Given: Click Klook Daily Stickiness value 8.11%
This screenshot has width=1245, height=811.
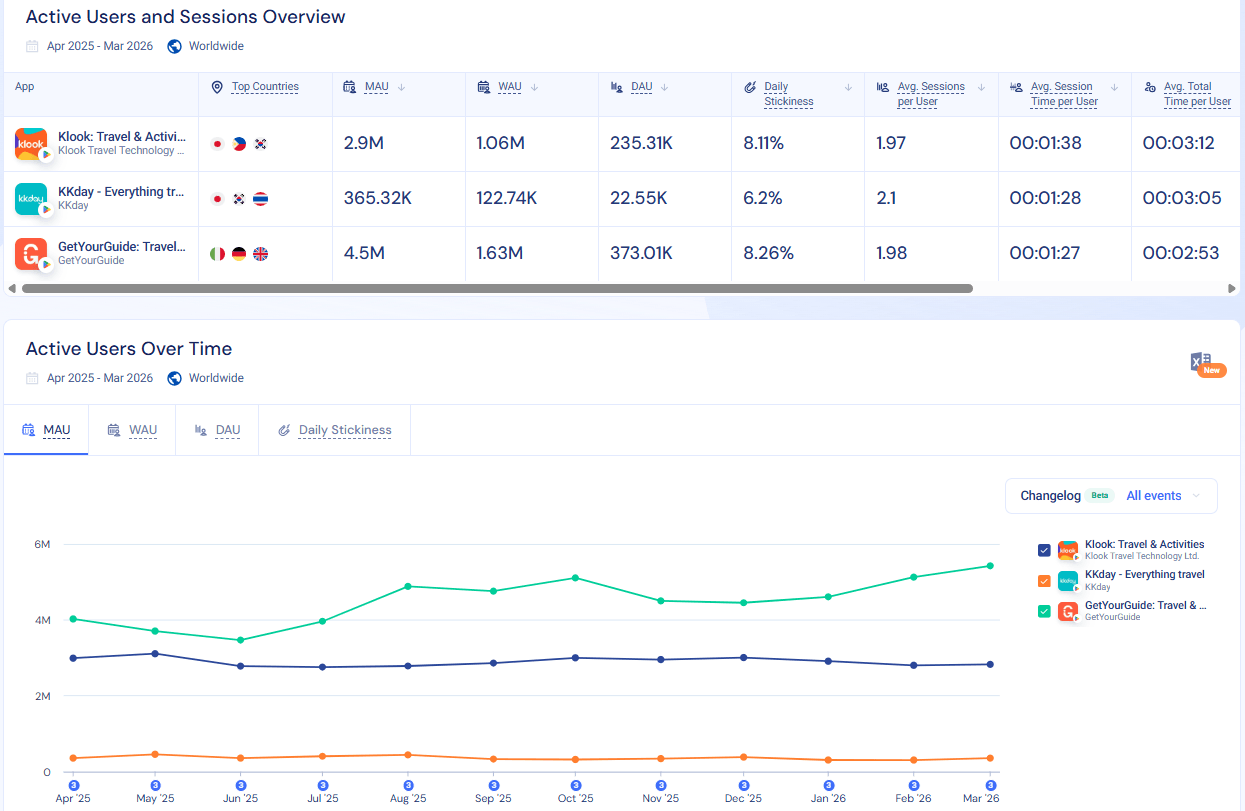Looking at the screenshot, I should 764,143.
